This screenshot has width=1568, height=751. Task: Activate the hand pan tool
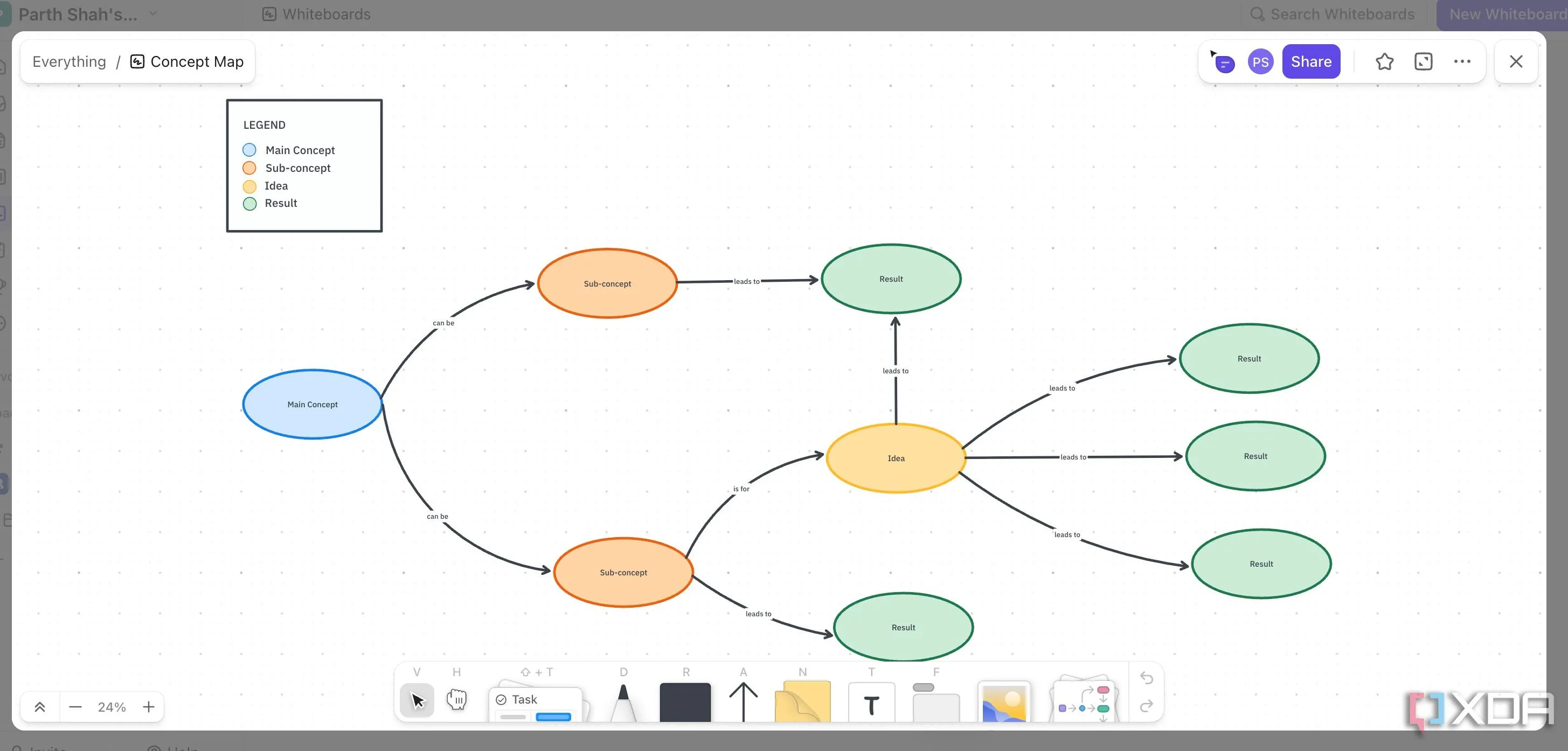(456, 700)
